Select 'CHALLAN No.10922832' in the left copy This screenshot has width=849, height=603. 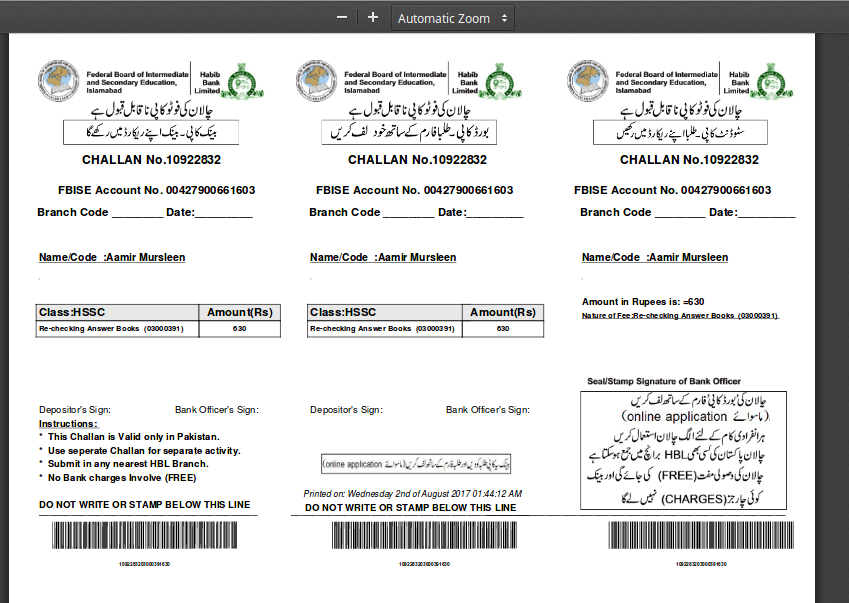coord(152,160)
